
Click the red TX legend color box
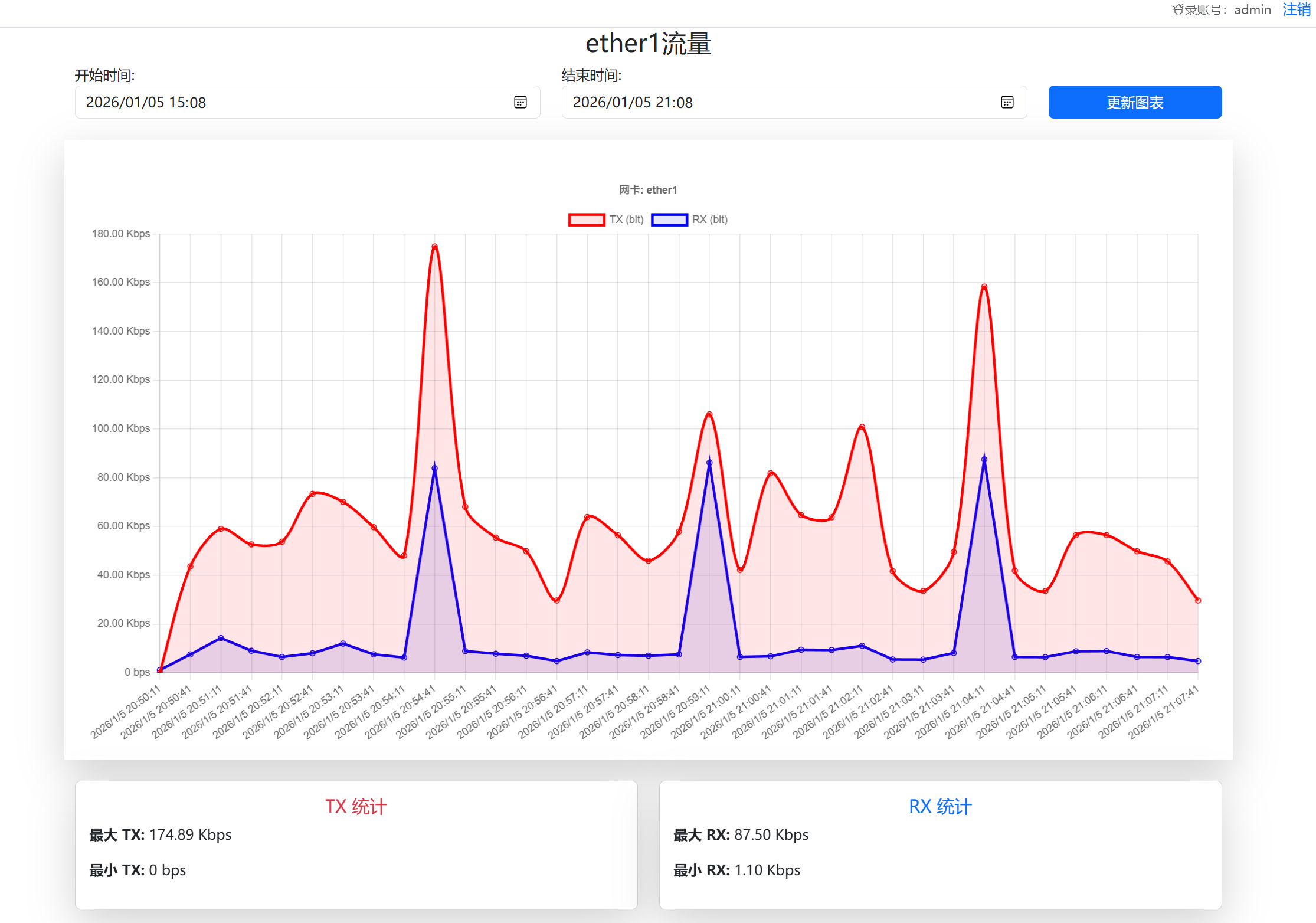coord(586,220)
